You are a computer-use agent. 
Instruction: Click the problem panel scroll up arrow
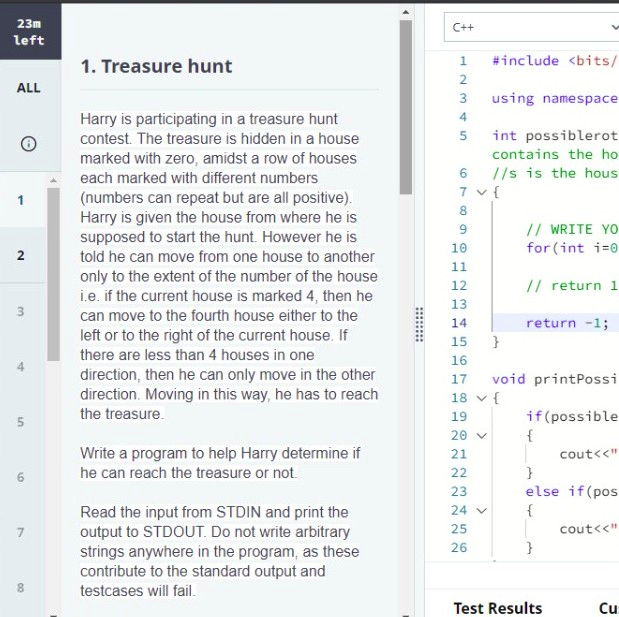point(405,12)
